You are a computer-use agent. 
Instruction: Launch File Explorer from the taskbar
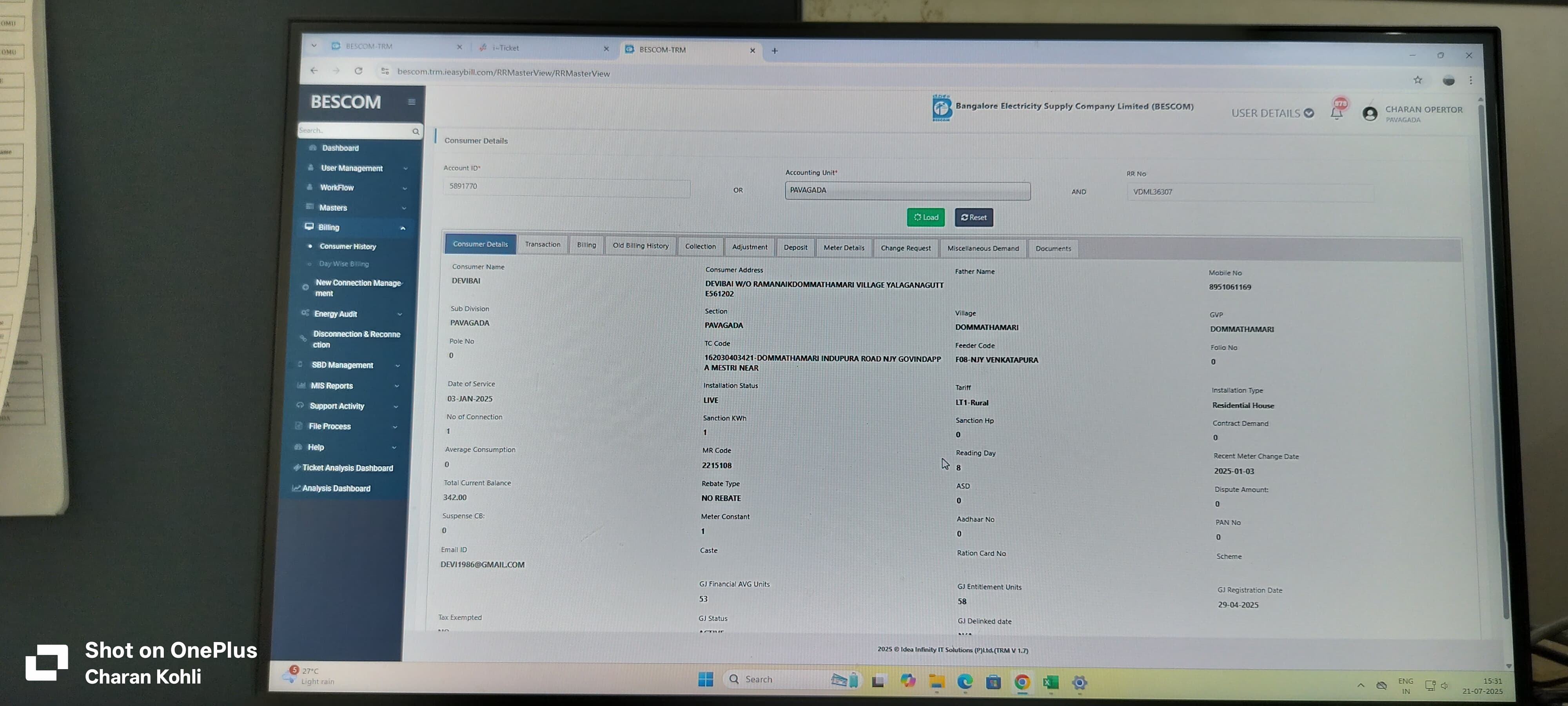click(936, 681)
